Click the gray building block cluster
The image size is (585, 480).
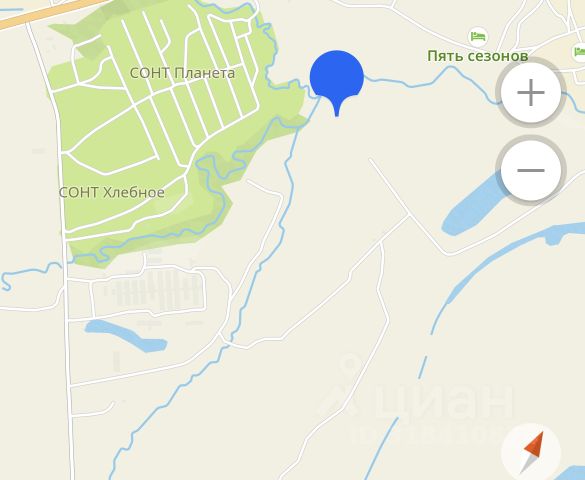tap(157, 289)
